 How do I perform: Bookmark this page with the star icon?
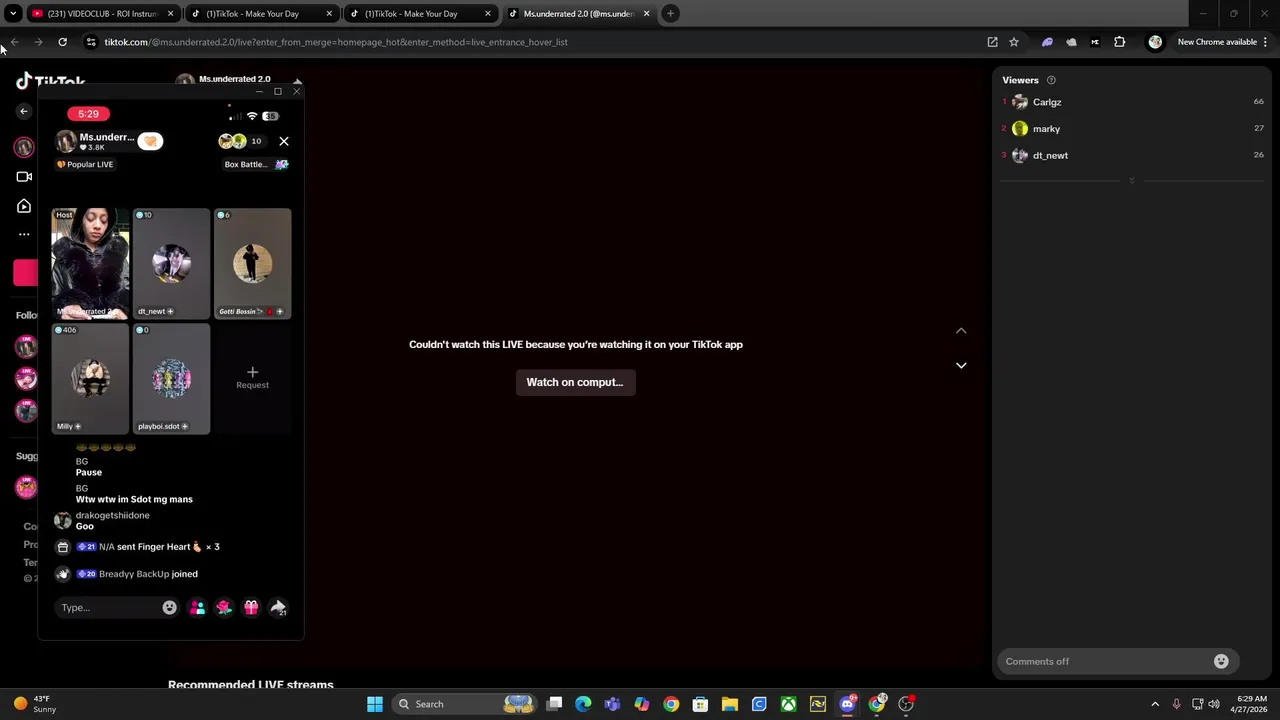pyautogui.click(x=1014, y=42)
